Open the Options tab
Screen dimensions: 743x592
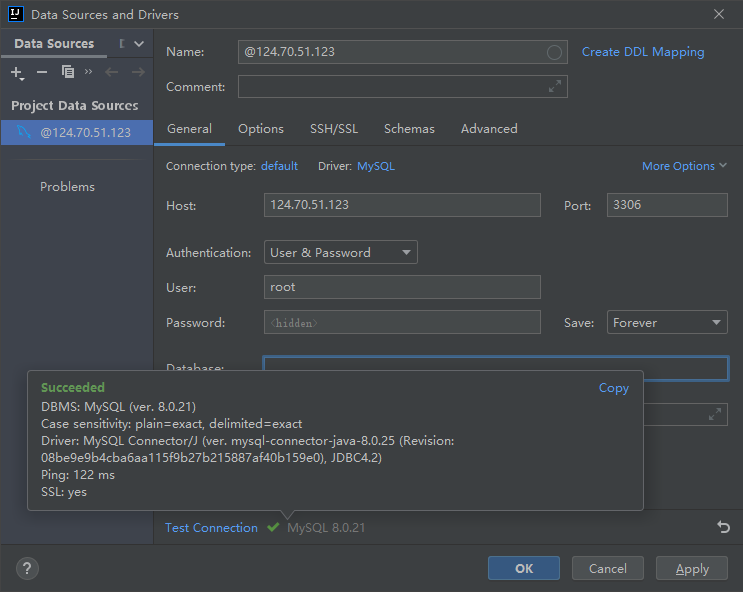click(x=261, y=128)
